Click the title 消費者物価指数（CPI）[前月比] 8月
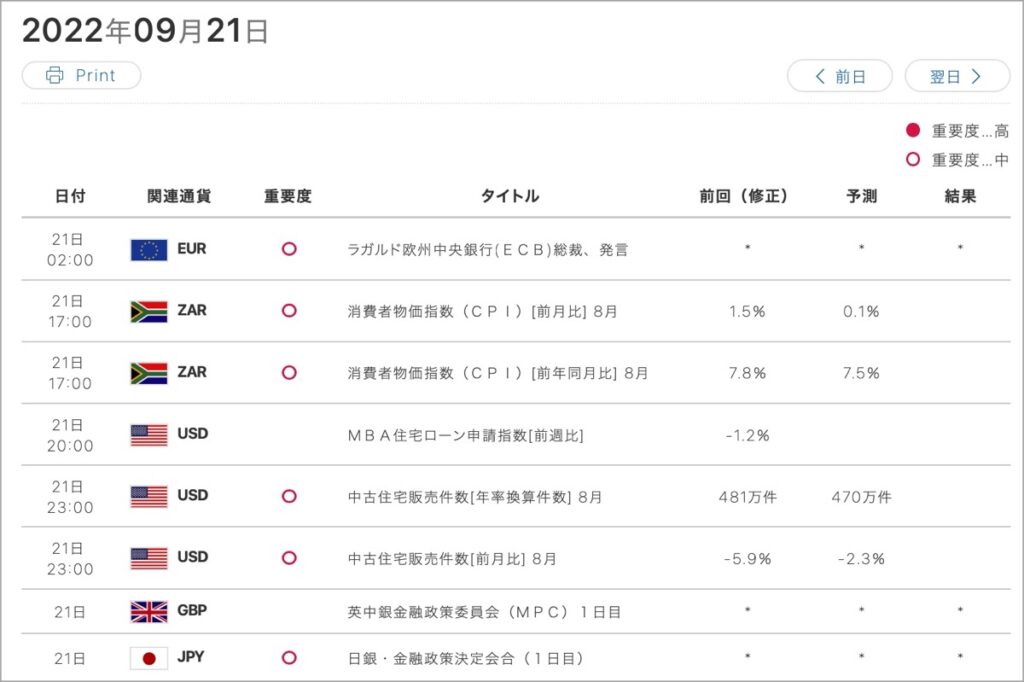The width and height of the screenshot is (1024, 682). [x=483, y=312]
